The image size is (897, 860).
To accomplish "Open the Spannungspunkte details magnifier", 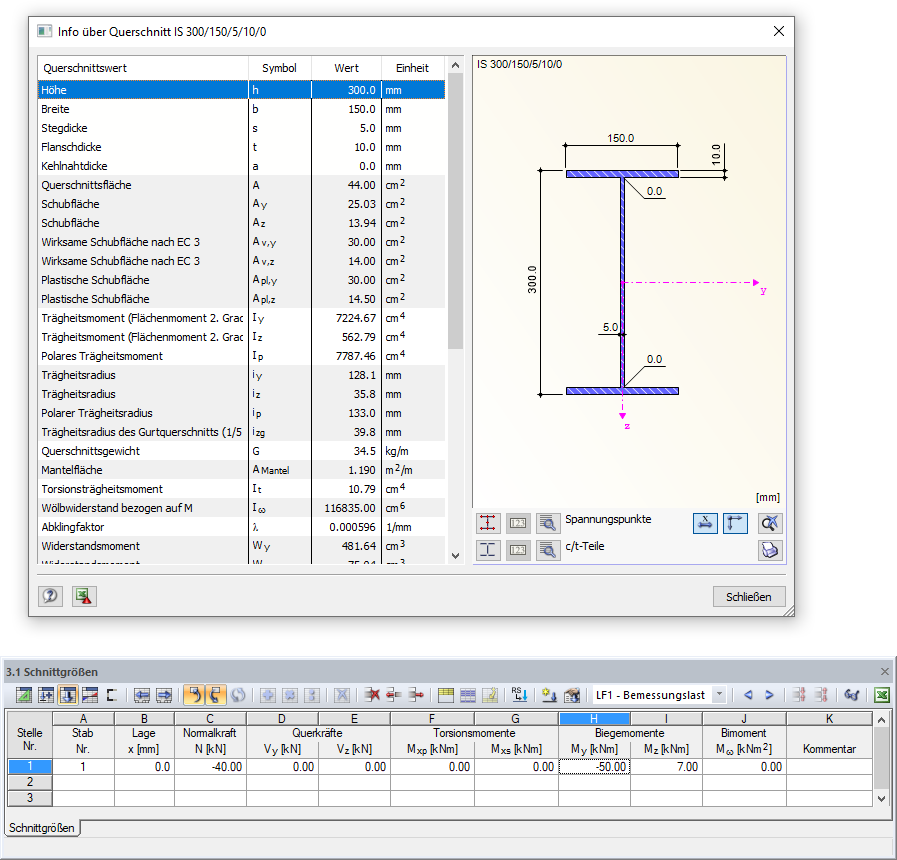I will click(x=547, y=523).
